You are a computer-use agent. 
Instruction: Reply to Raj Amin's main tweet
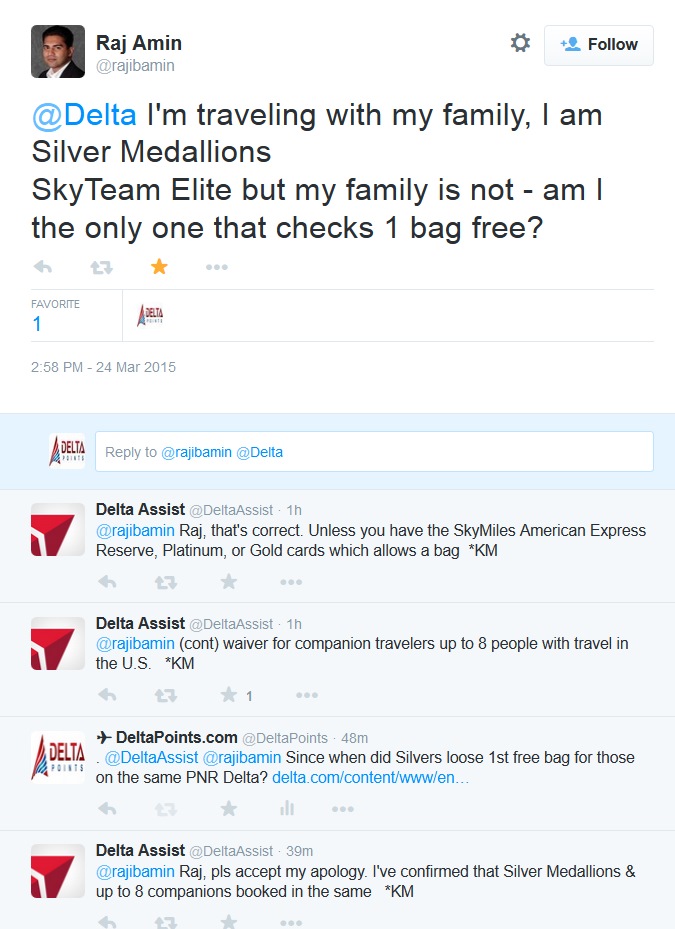click(43, 267)
